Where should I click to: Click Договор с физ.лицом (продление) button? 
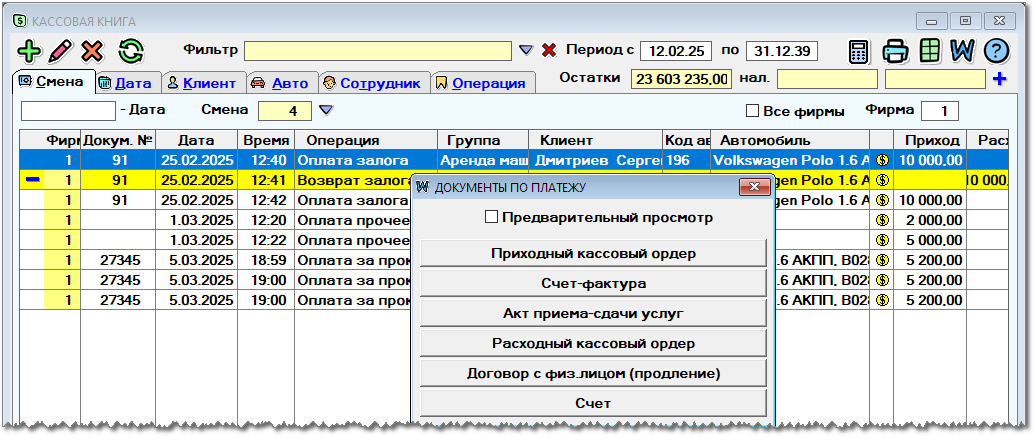[593, 373]
